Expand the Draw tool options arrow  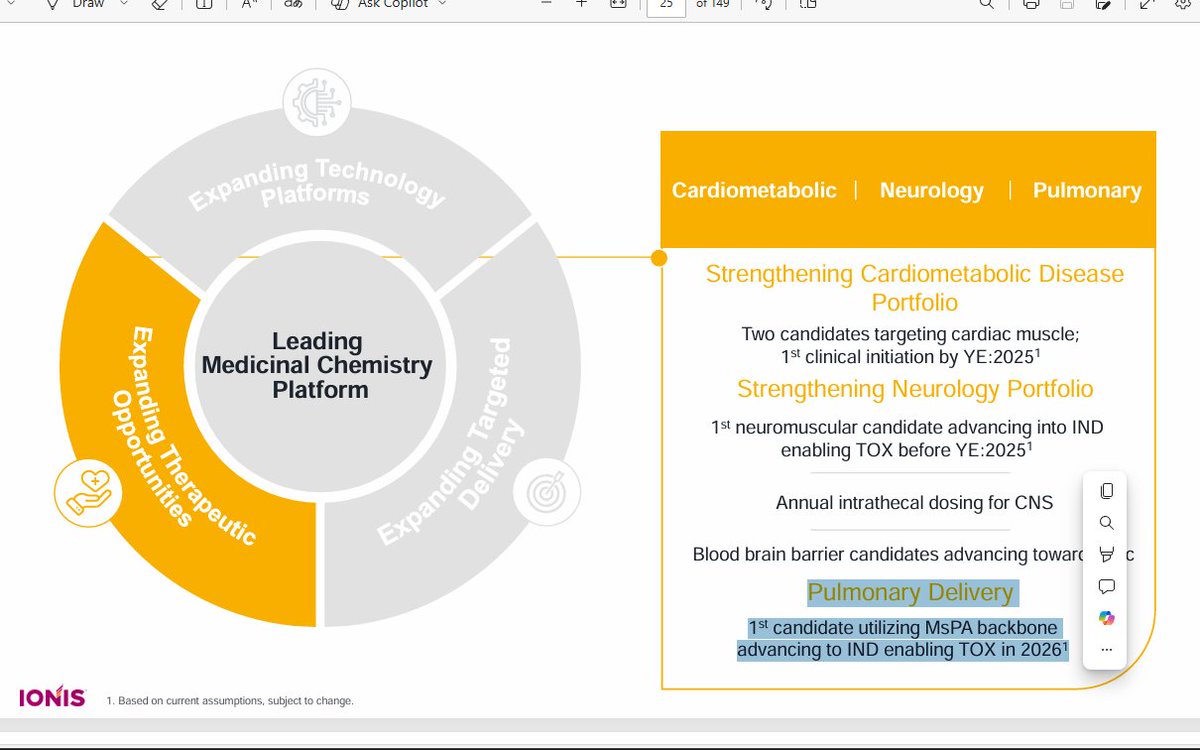[x=124, y=4]
